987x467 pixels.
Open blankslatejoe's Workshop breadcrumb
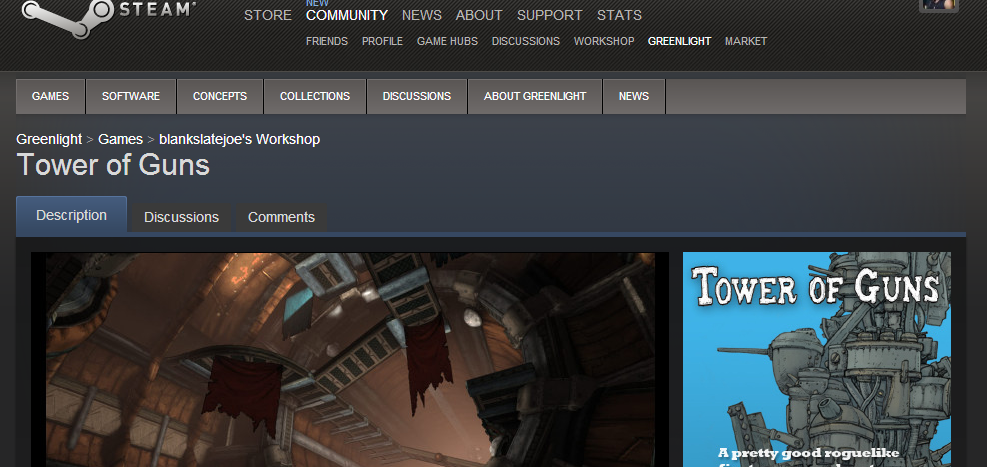pyautogui.click(x=239, y=139)
